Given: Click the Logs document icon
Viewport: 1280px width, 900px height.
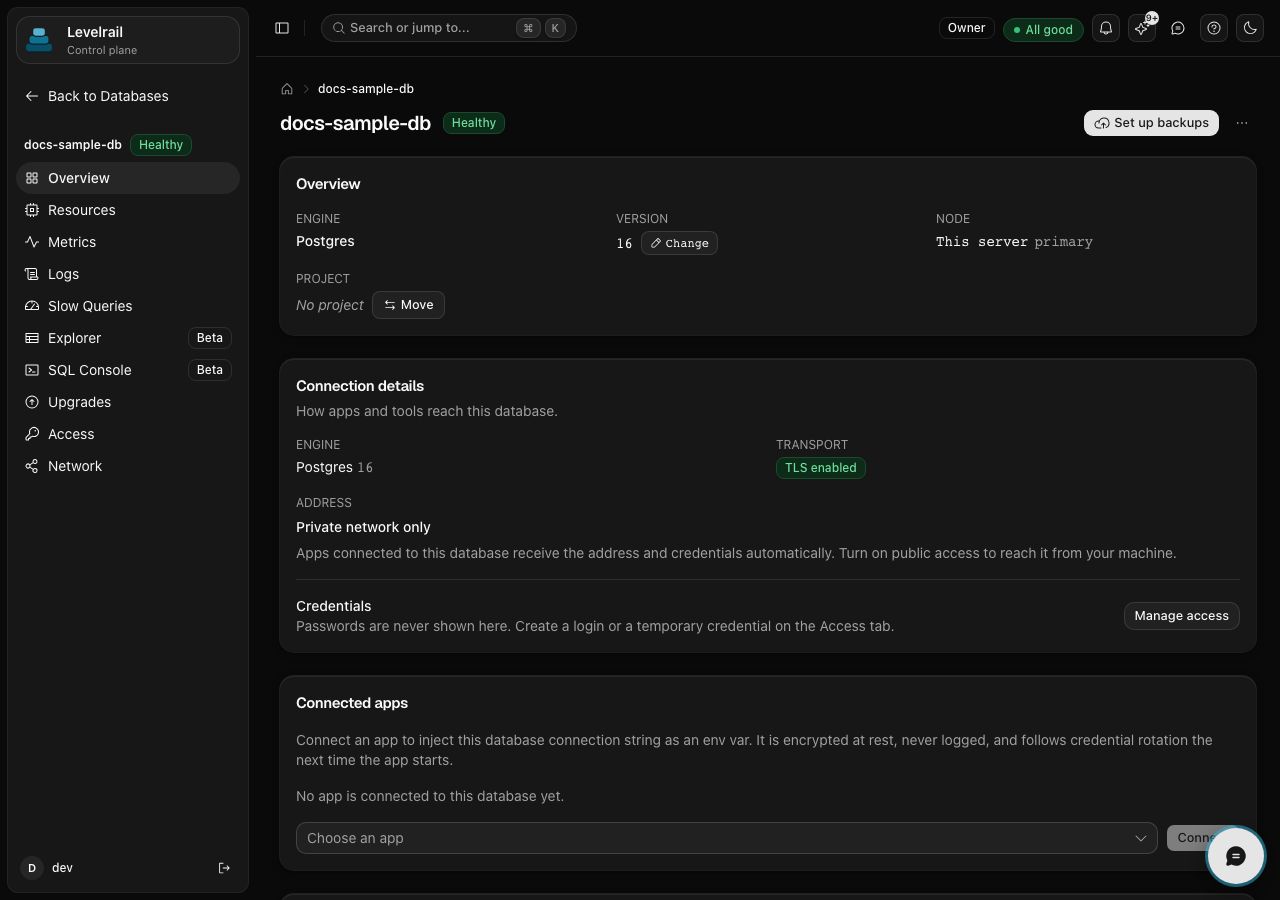Looking at the screenshot, I should pos(32,274).
